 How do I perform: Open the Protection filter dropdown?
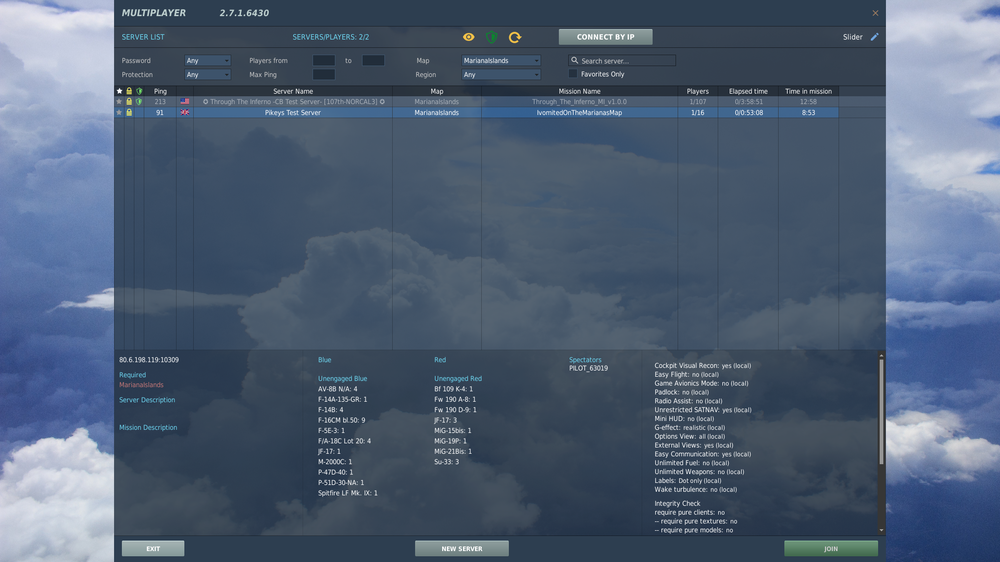coord(207,75)
